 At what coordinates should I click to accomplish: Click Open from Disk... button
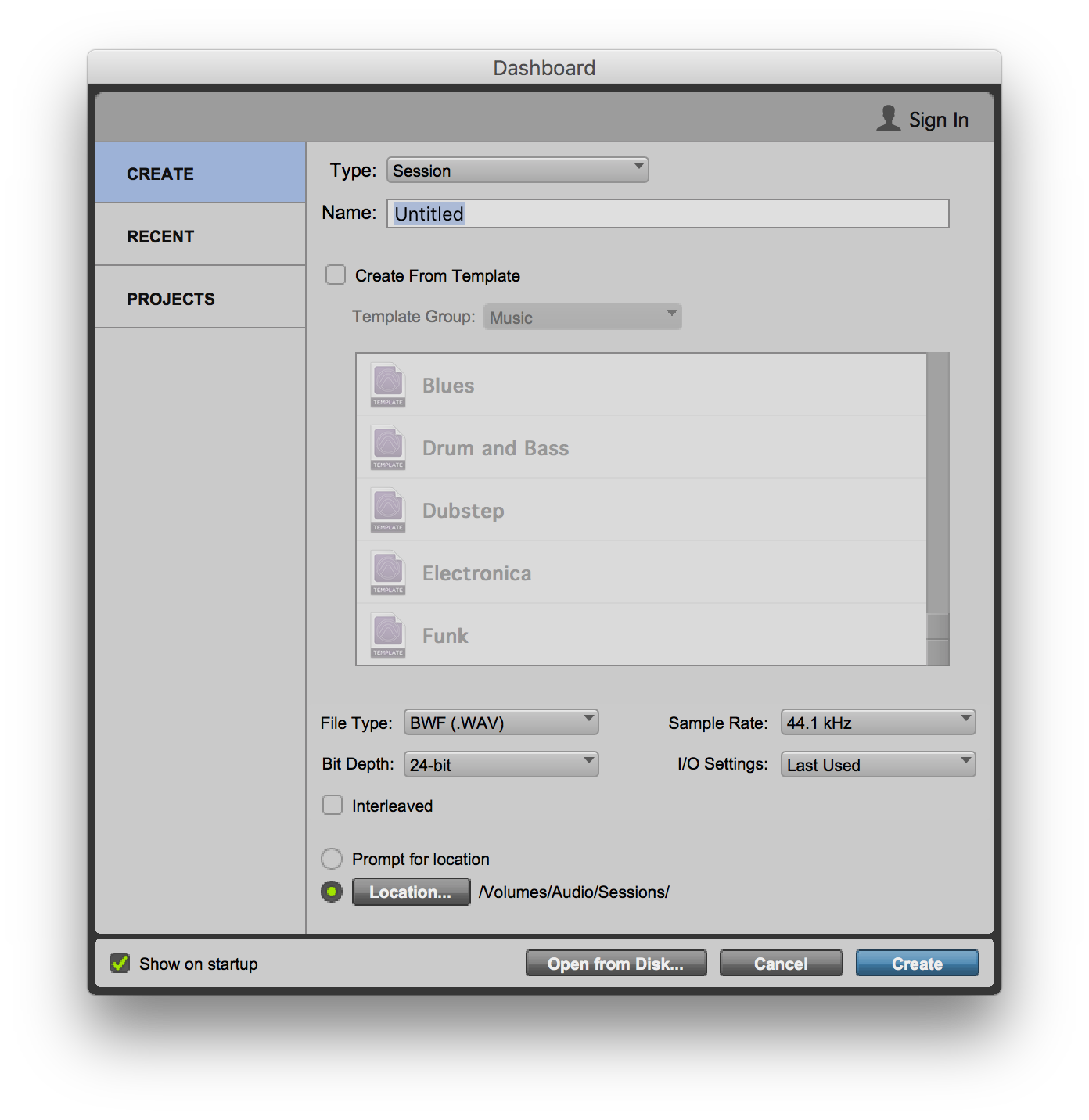pyautogui.click(x=616, y=964)
